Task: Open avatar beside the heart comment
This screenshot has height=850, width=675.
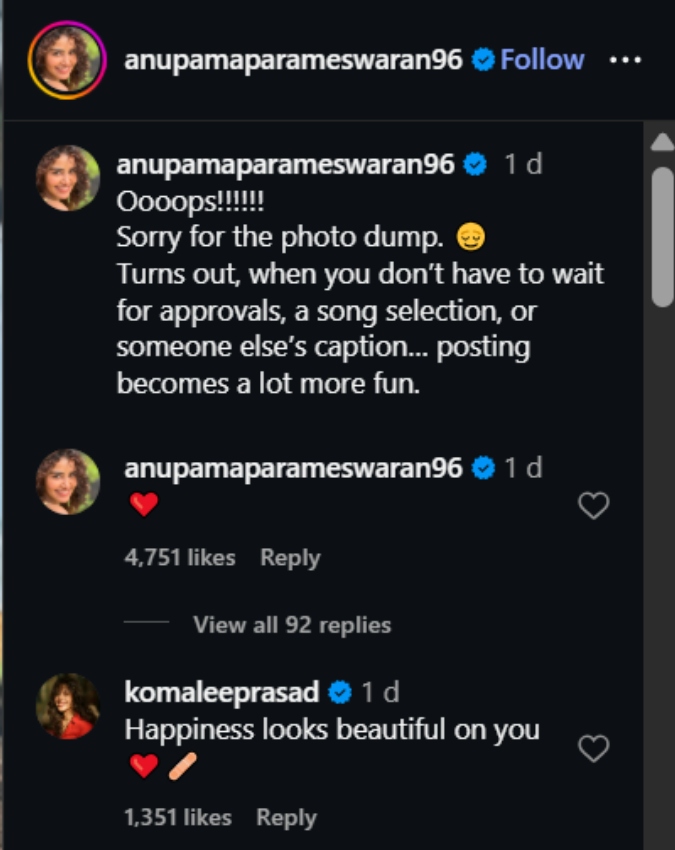Action: (68, 481)
